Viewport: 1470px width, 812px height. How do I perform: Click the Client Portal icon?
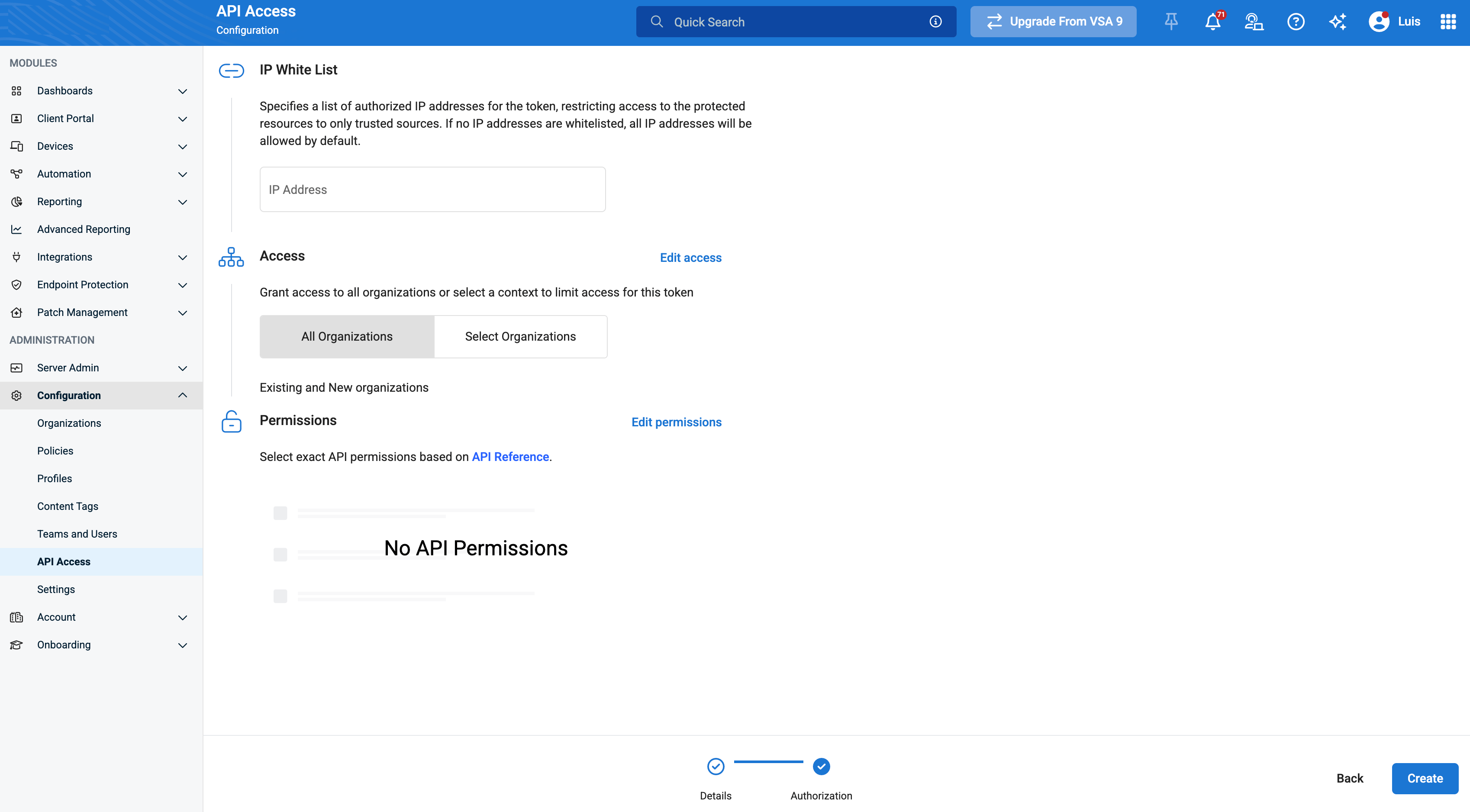(x=16, y=119)
